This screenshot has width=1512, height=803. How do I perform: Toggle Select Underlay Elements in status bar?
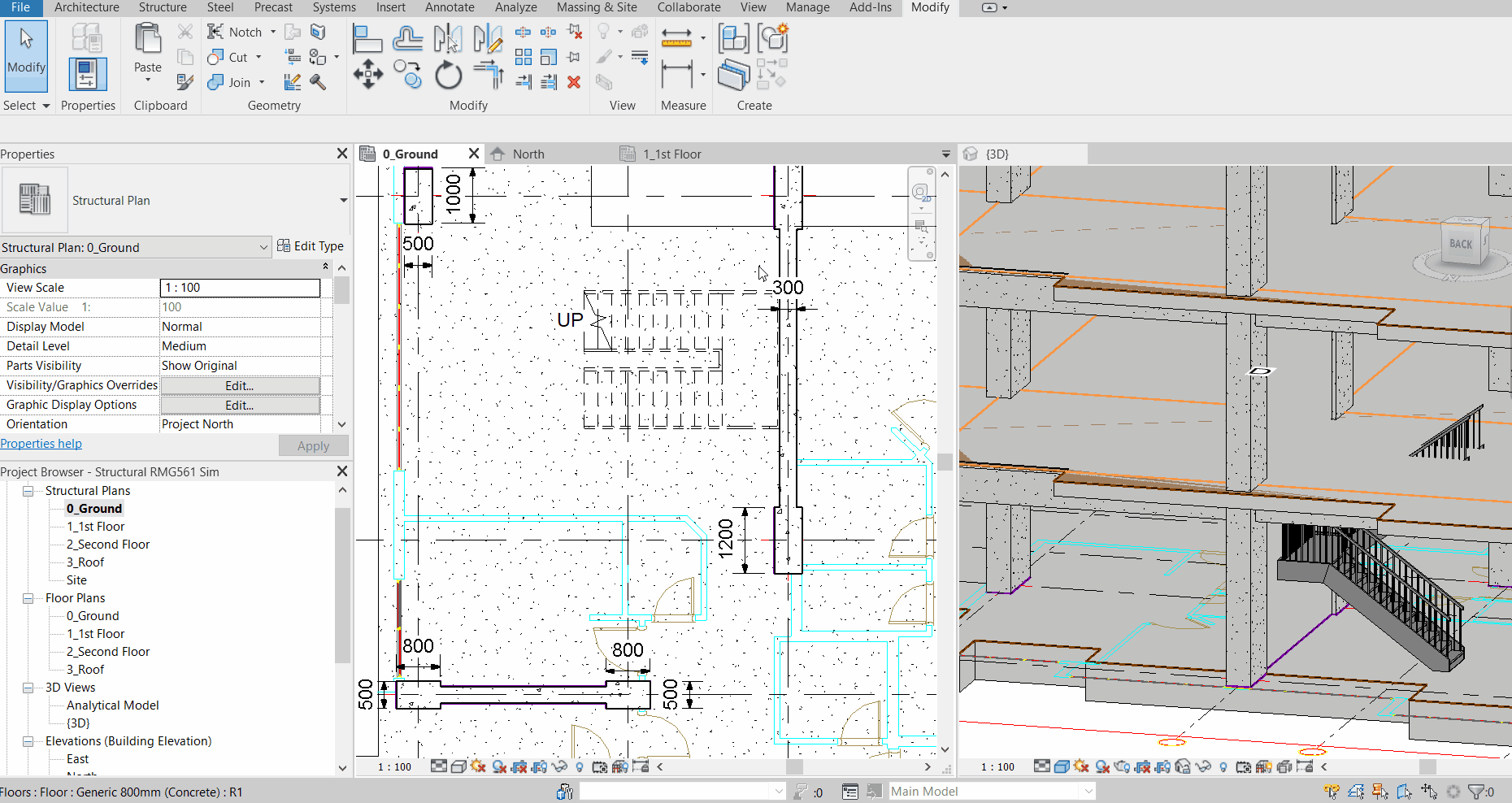[x=1356, y=791]
